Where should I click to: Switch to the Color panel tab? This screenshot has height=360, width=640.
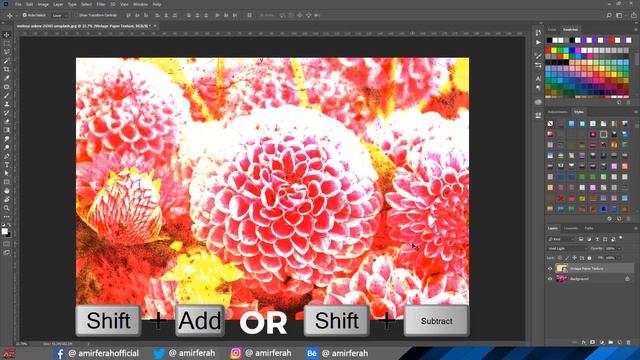552,29
